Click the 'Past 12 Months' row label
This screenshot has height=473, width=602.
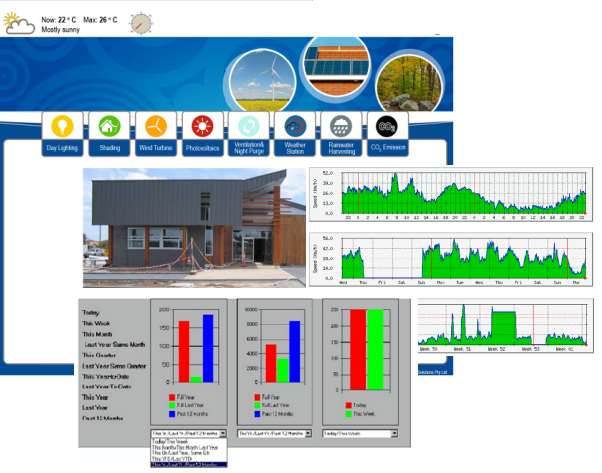coord(103,418)
